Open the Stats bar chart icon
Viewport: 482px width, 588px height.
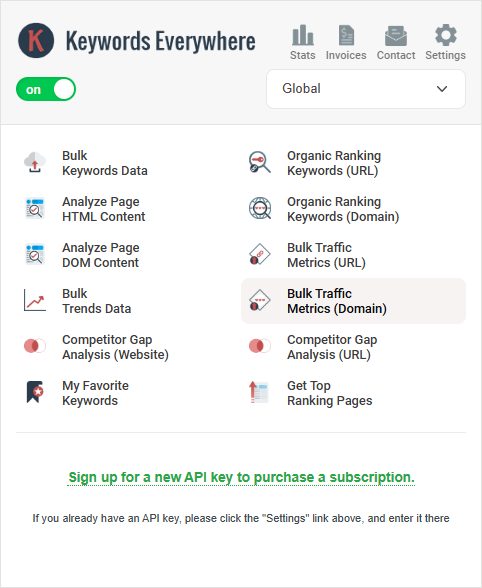coord(303,35)
